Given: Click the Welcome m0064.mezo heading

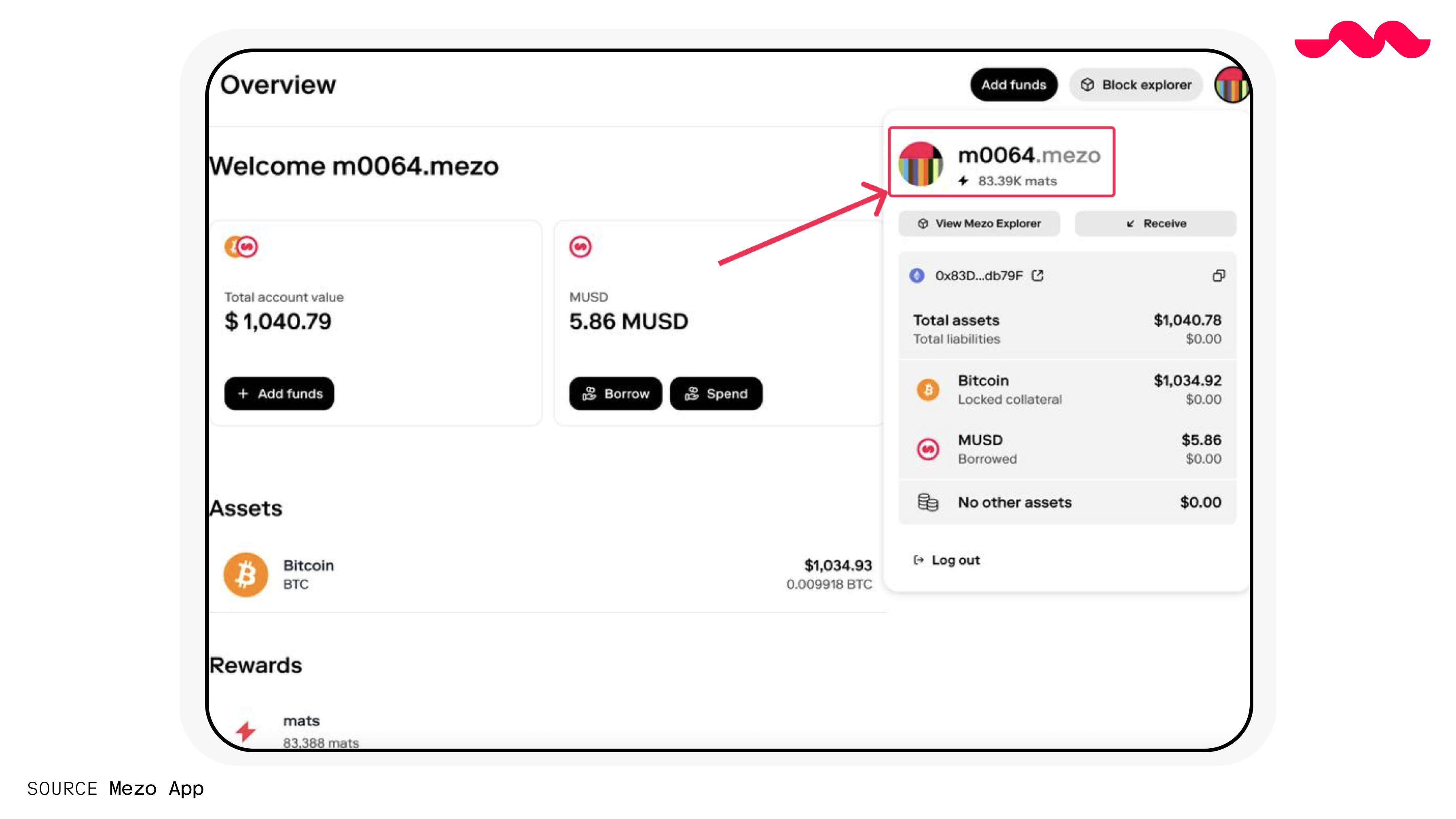Looking at the screenshot, I should tap(354, 167).
